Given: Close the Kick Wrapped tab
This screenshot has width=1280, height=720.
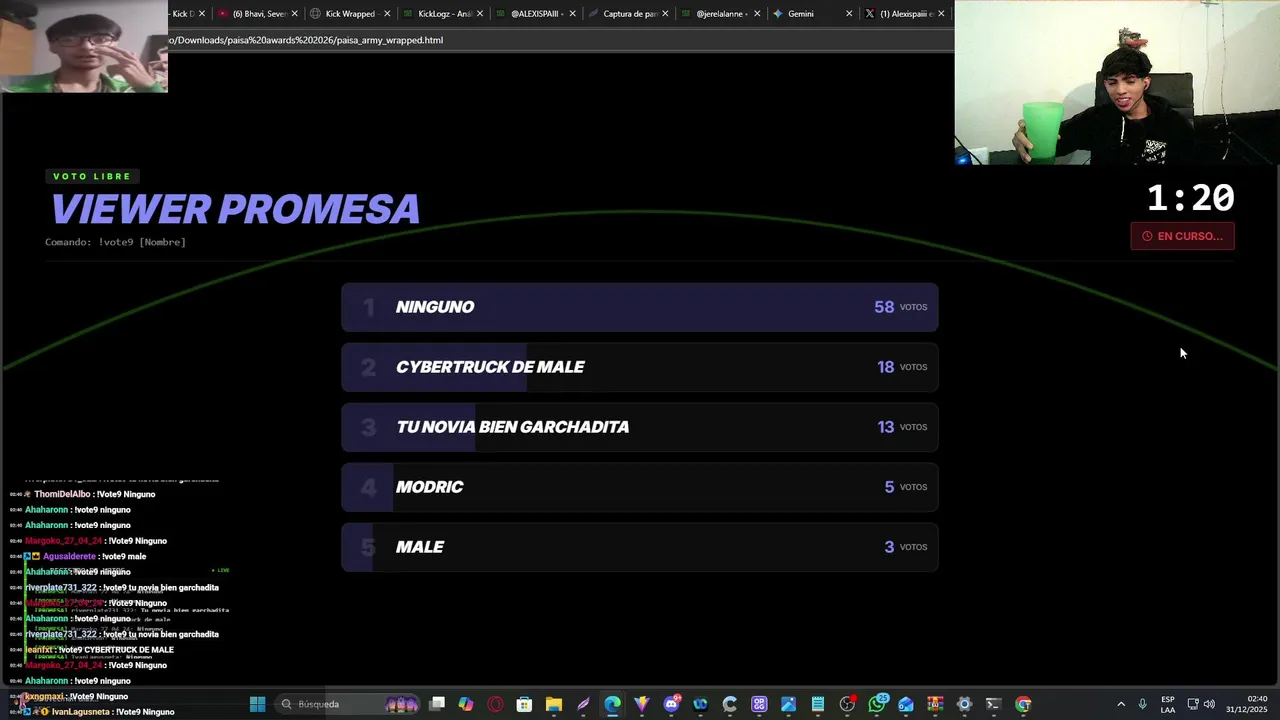Looking at the screenshot, I should pyautogui.click(x=385, y=14).
